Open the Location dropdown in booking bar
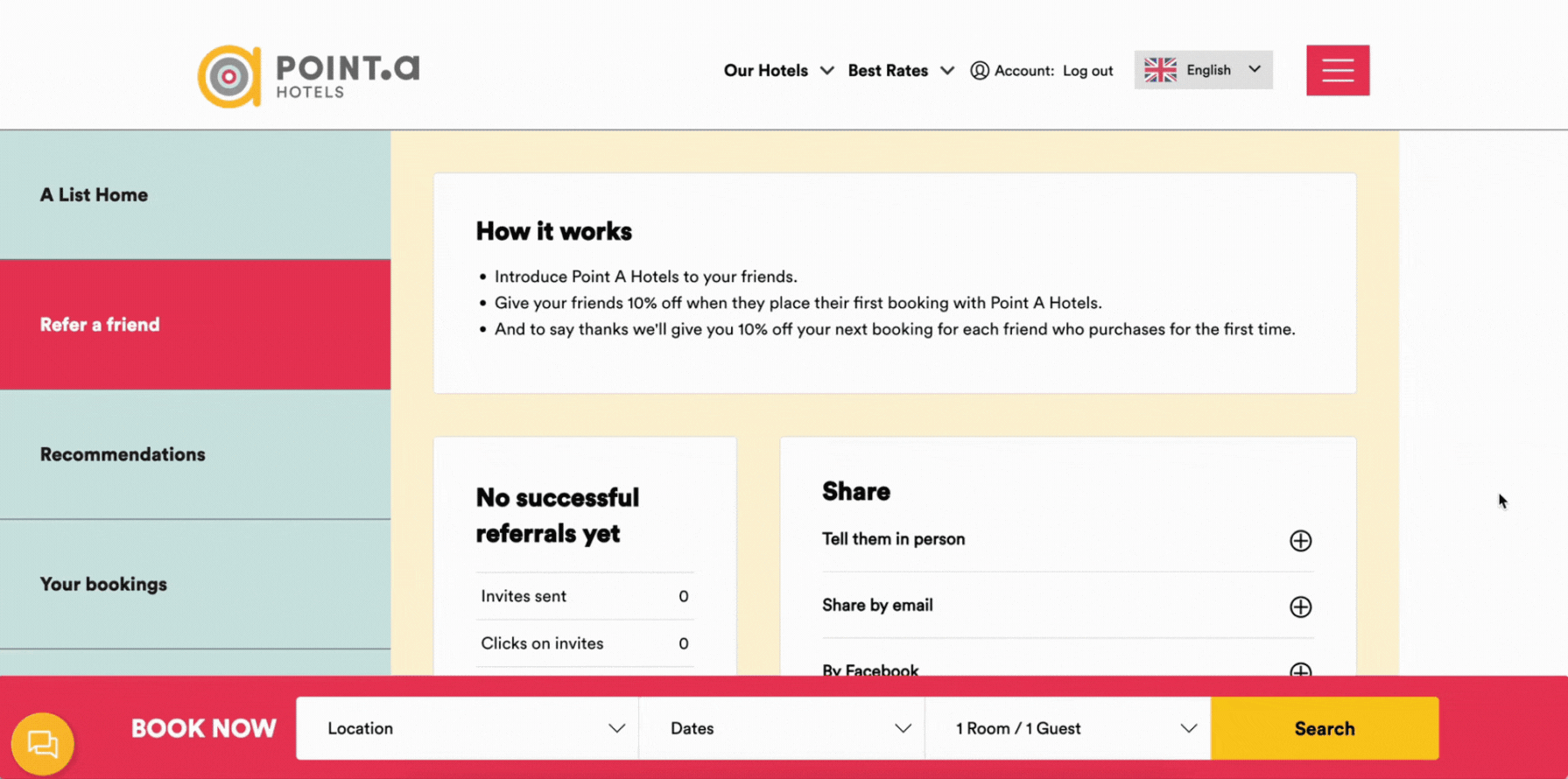 tap(468, 728)
